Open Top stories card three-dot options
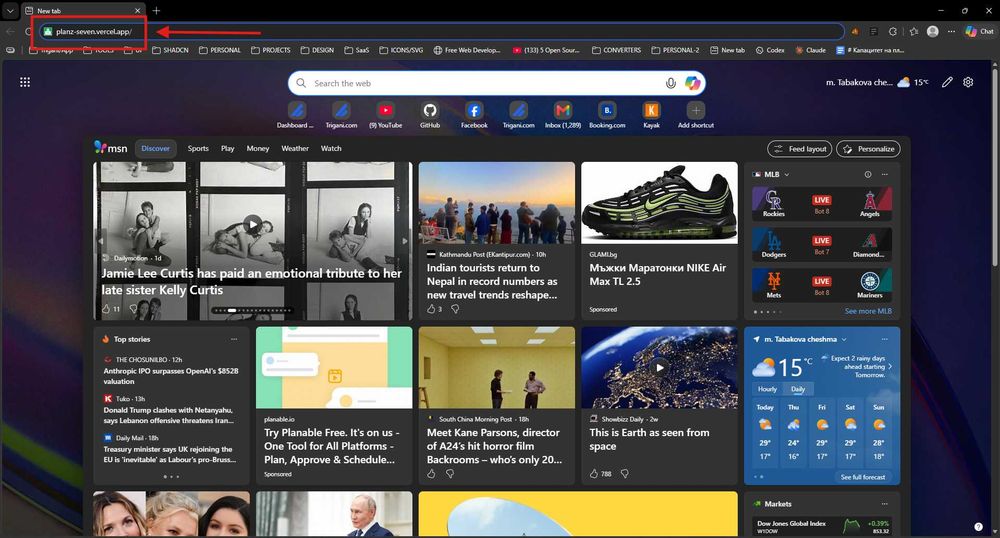1000x538 pixels. (234, 339)
